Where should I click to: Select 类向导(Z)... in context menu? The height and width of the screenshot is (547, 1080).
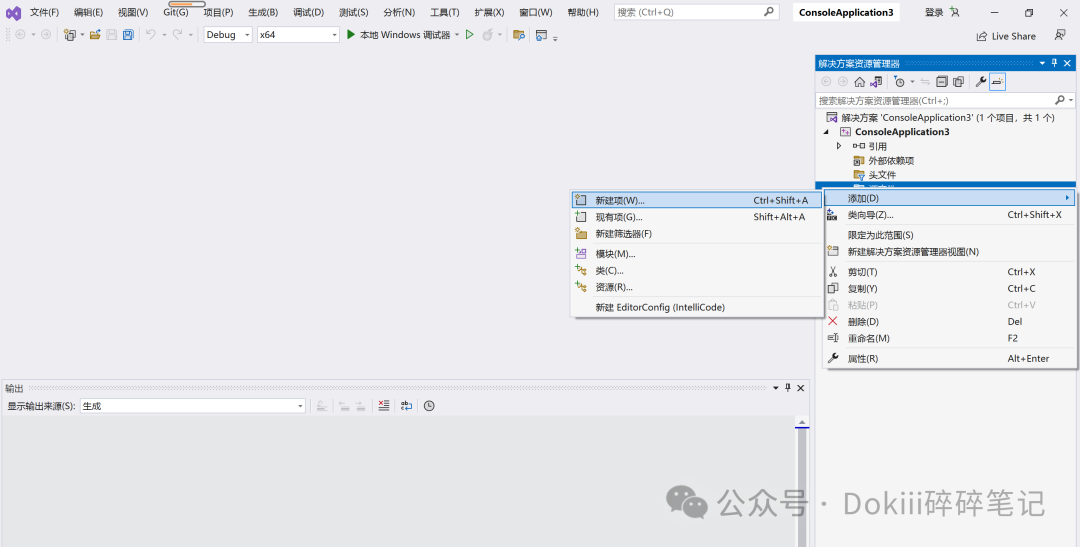tap(949, 215)
